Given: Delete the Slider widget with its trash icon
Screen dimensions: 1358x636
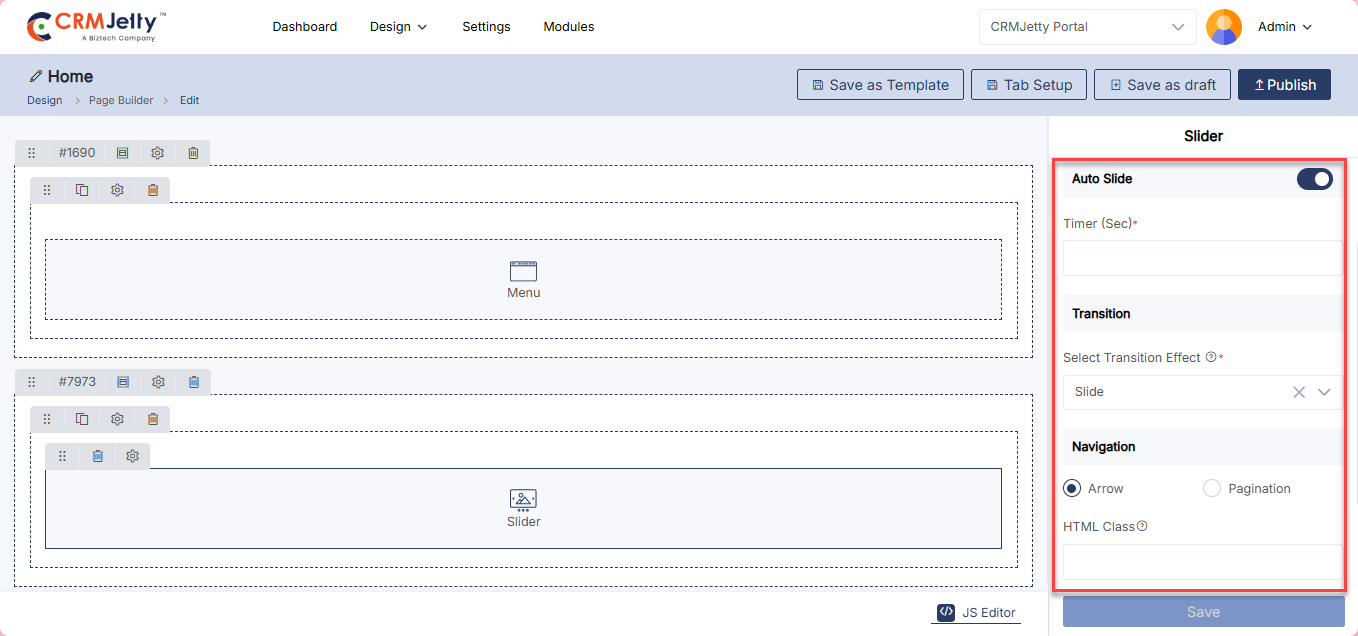Looking at the screenshot, I should click(98, 456).
